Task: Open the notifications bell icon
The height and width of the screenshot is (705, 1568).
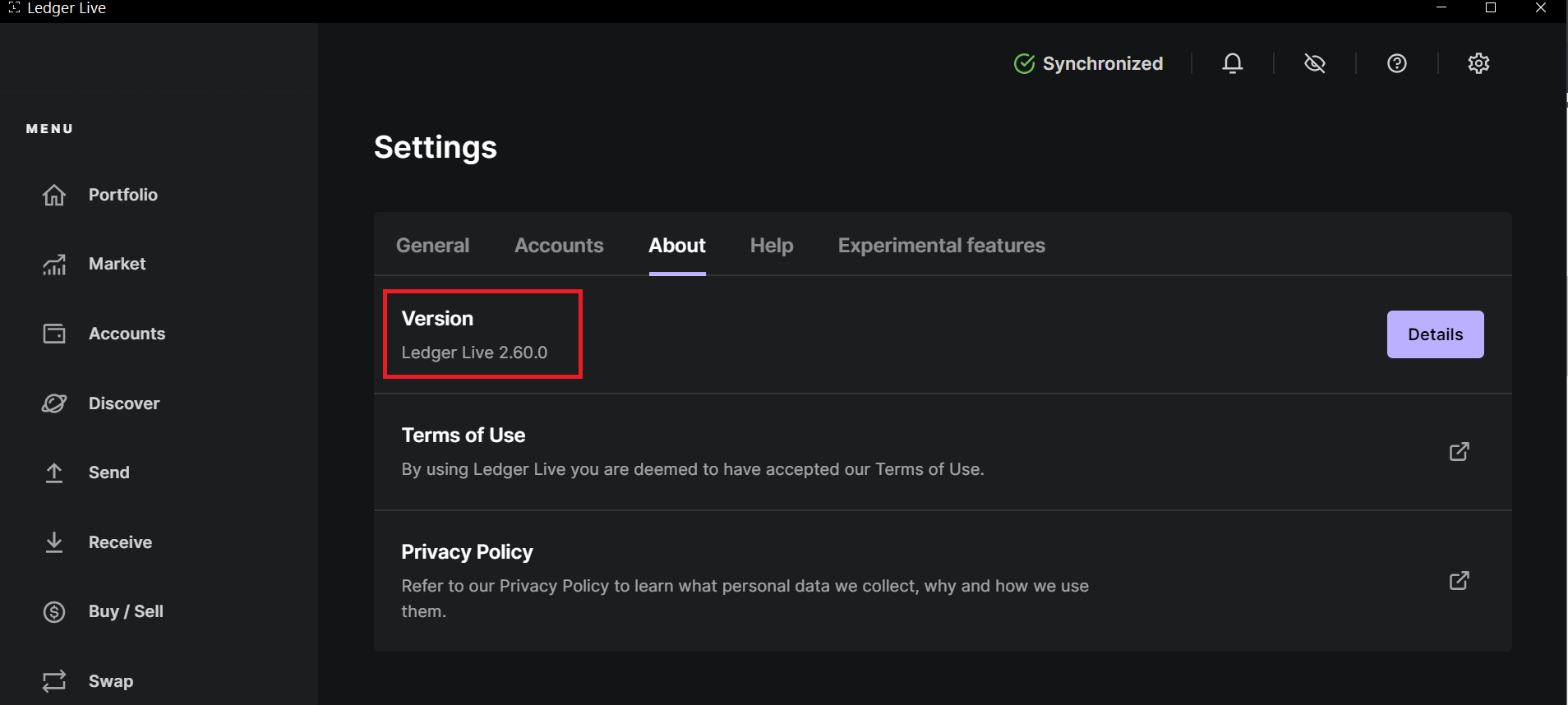Action: point(1232,63)
